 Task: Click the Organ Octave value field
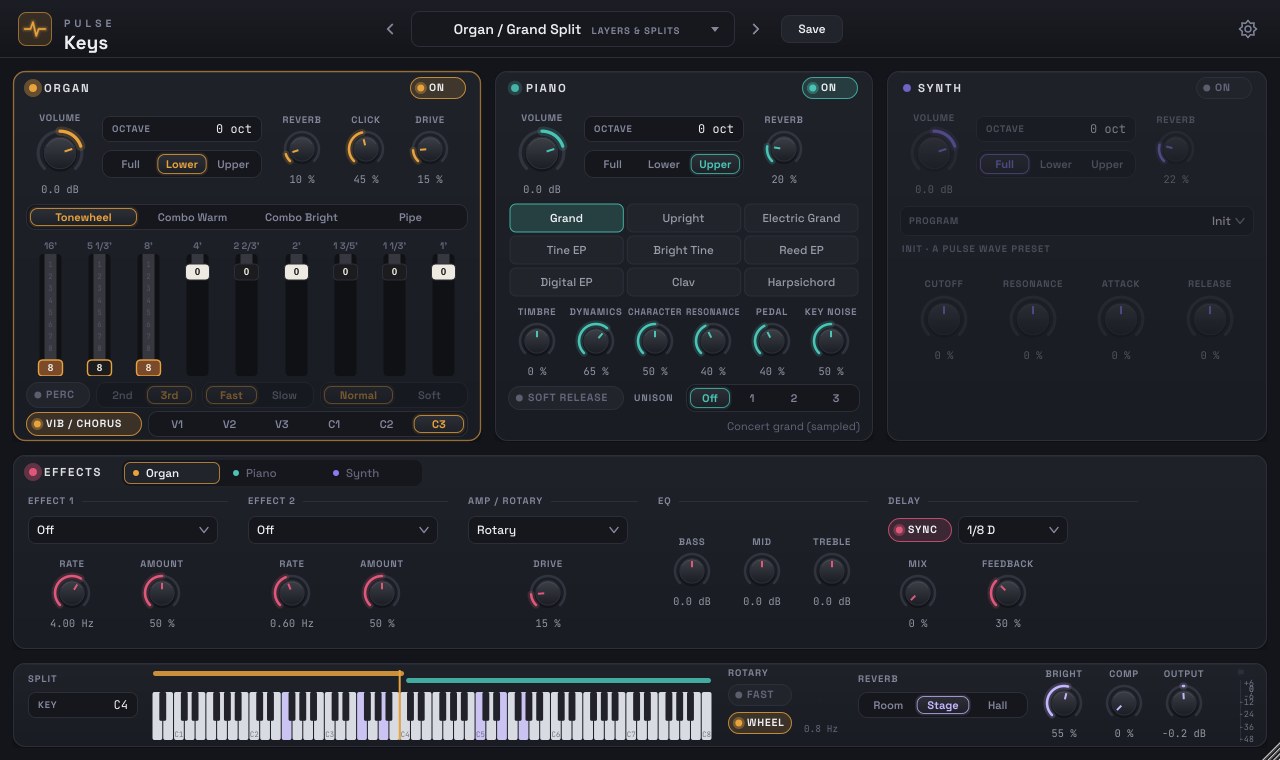(182, 129)
